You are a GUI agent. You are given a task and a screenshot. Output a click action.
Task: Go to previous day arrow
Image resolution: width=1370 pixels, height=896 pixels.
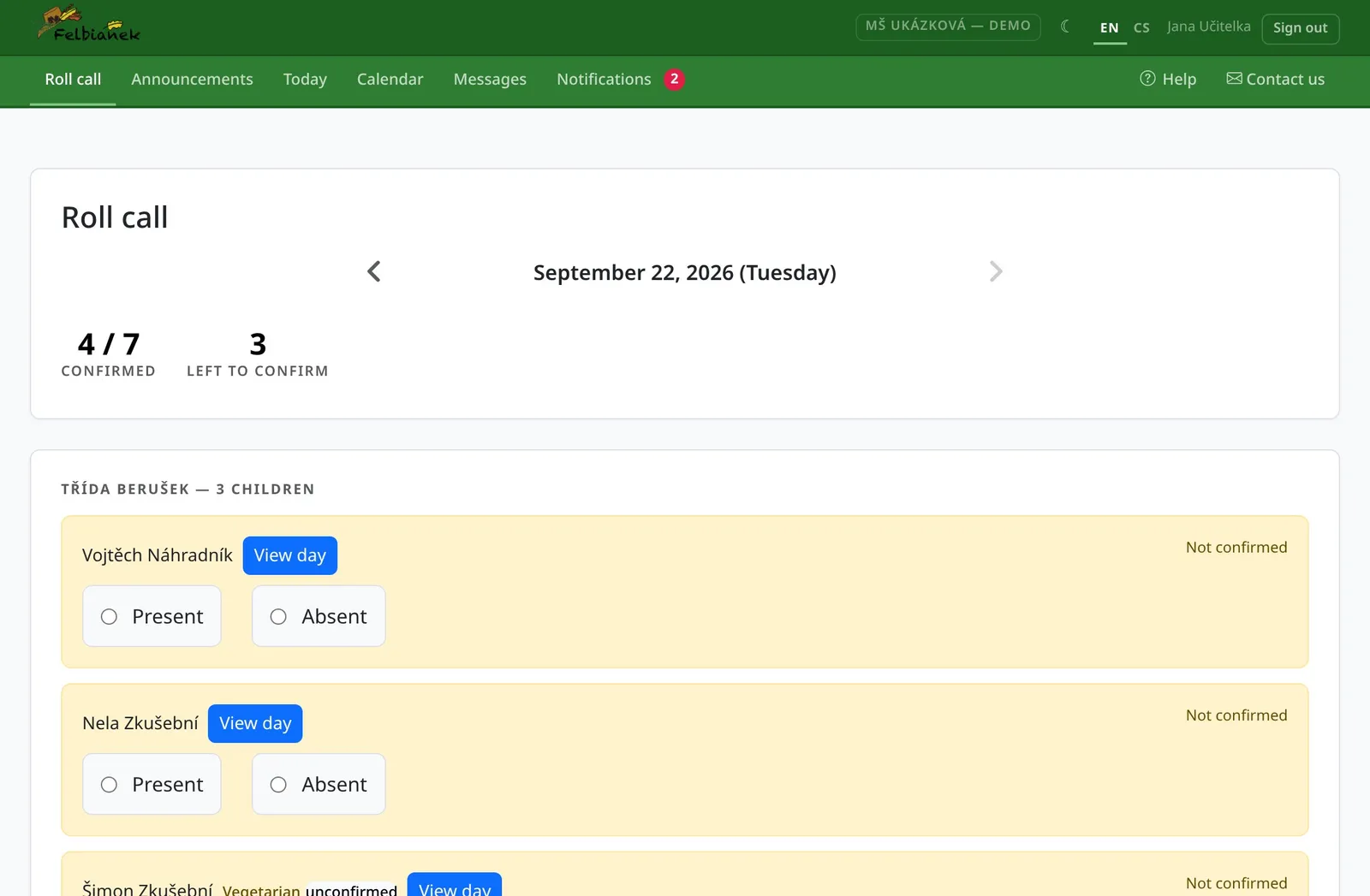pyautogui.click(x=374, y=272)
